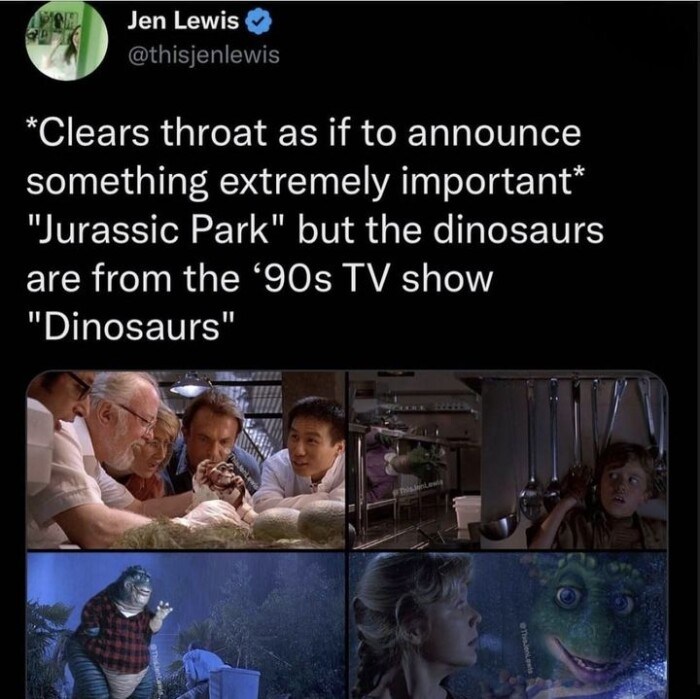Click the scared boy's face in kitchen
This screenshot has width=700, height=699.
click(623, 484)
